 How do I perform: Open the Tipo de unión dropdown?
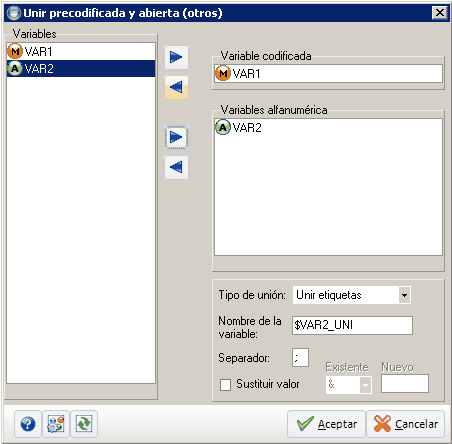[x=404, y=295]
